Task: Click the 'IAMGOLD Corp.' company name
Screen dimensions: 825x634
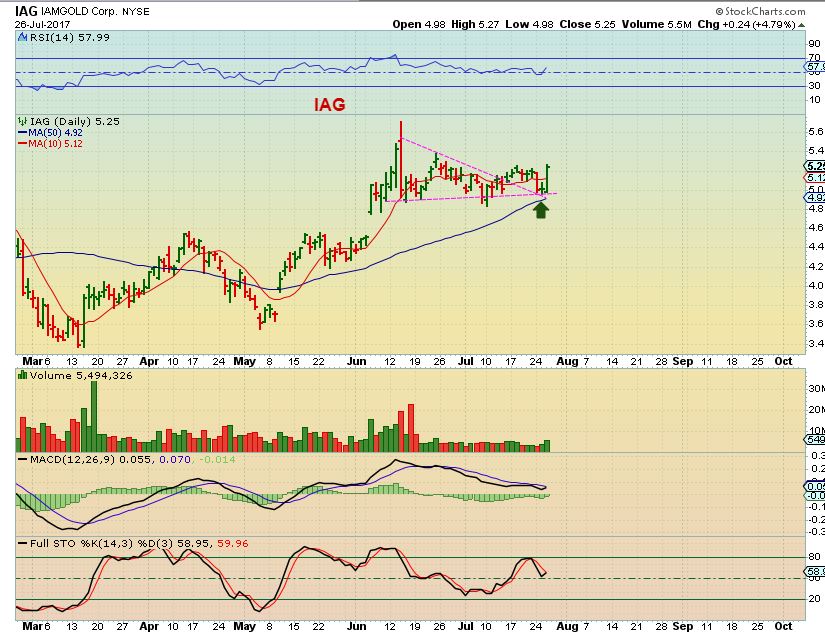Action: click(79, 12)
